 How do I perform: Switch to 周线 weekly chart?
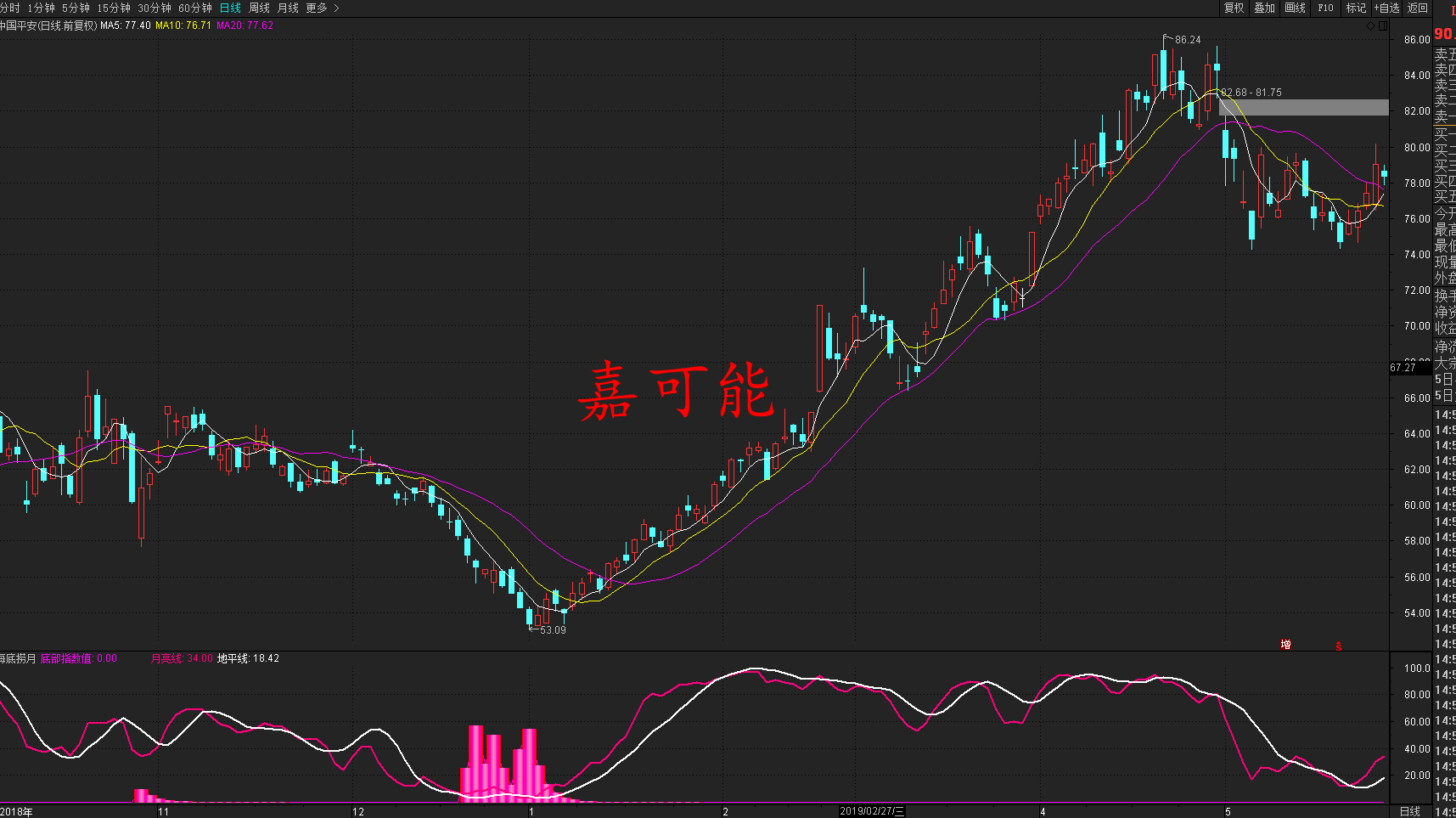259,8
